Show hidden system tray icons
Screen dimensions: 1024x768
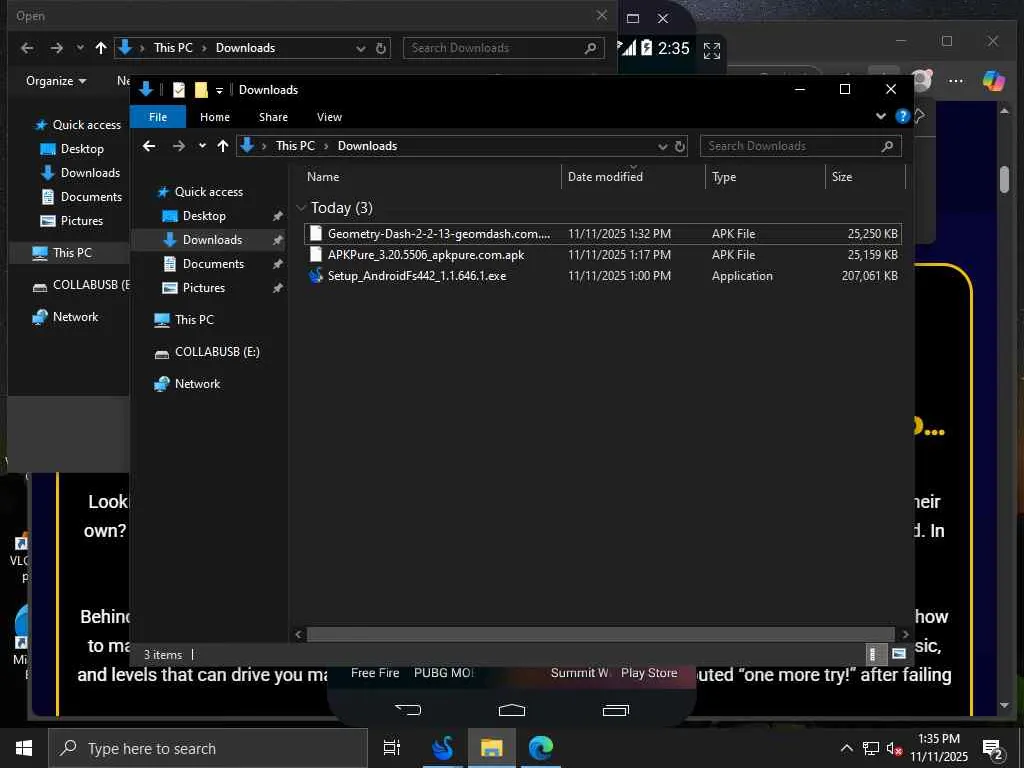846,748
